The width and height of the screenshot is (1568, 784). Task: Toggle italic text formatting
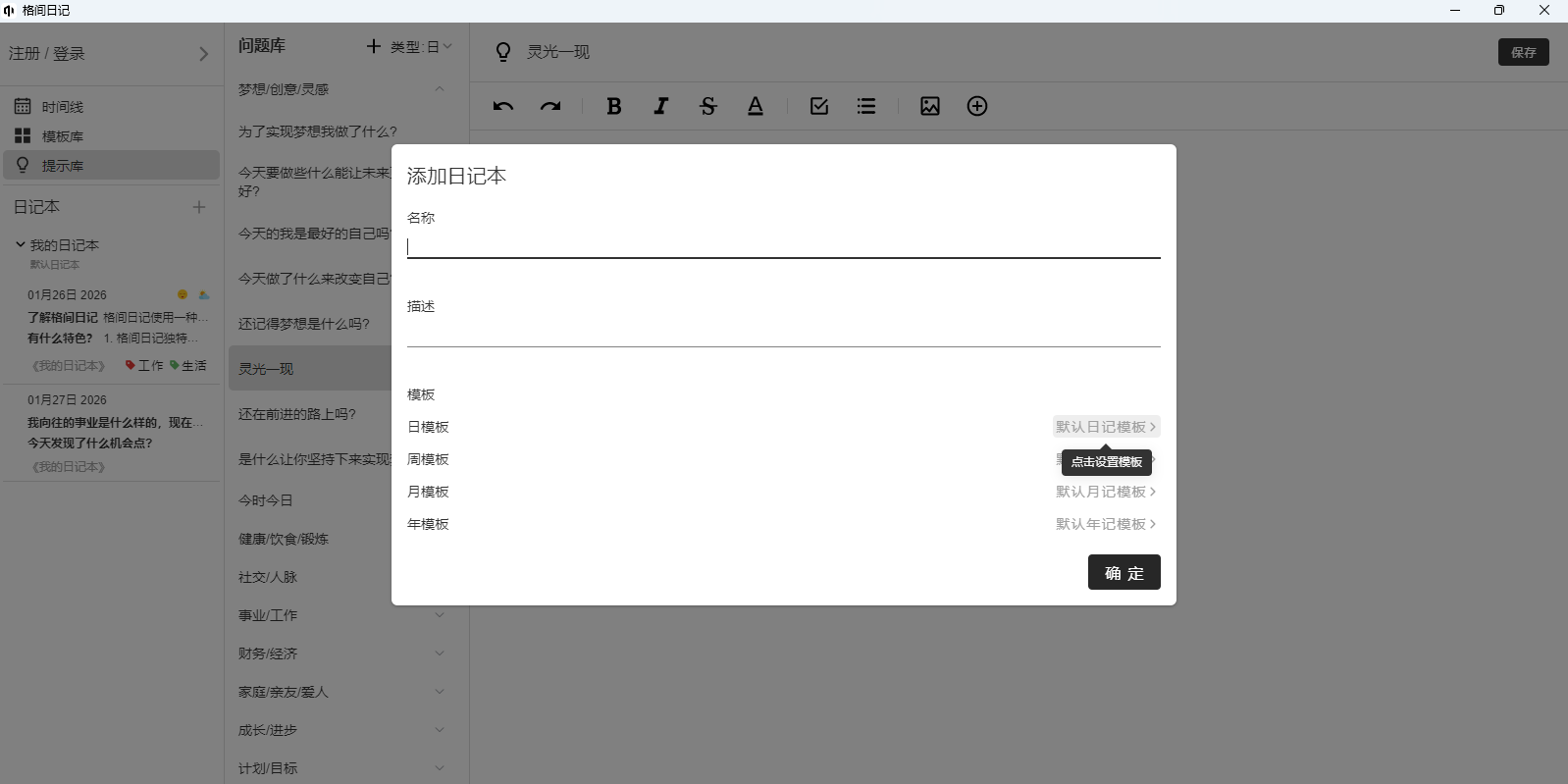click(x=661, y=106)
